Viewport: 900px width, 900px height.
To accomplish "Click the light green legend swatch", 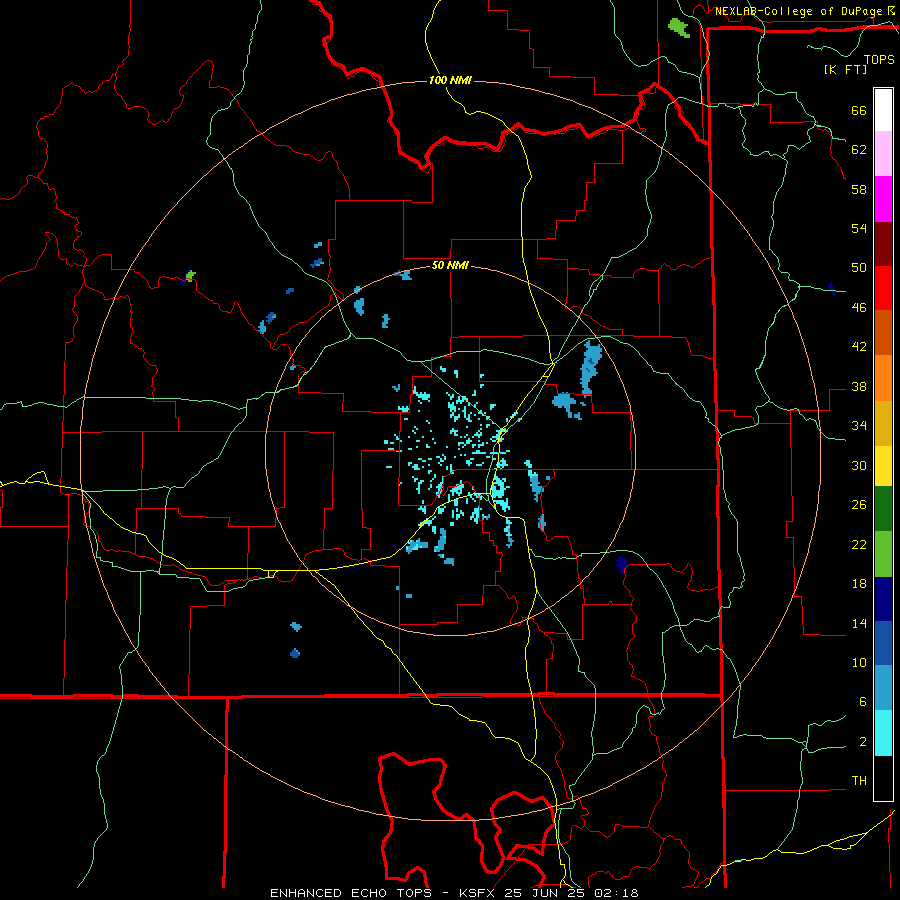I will pos(883,554).
